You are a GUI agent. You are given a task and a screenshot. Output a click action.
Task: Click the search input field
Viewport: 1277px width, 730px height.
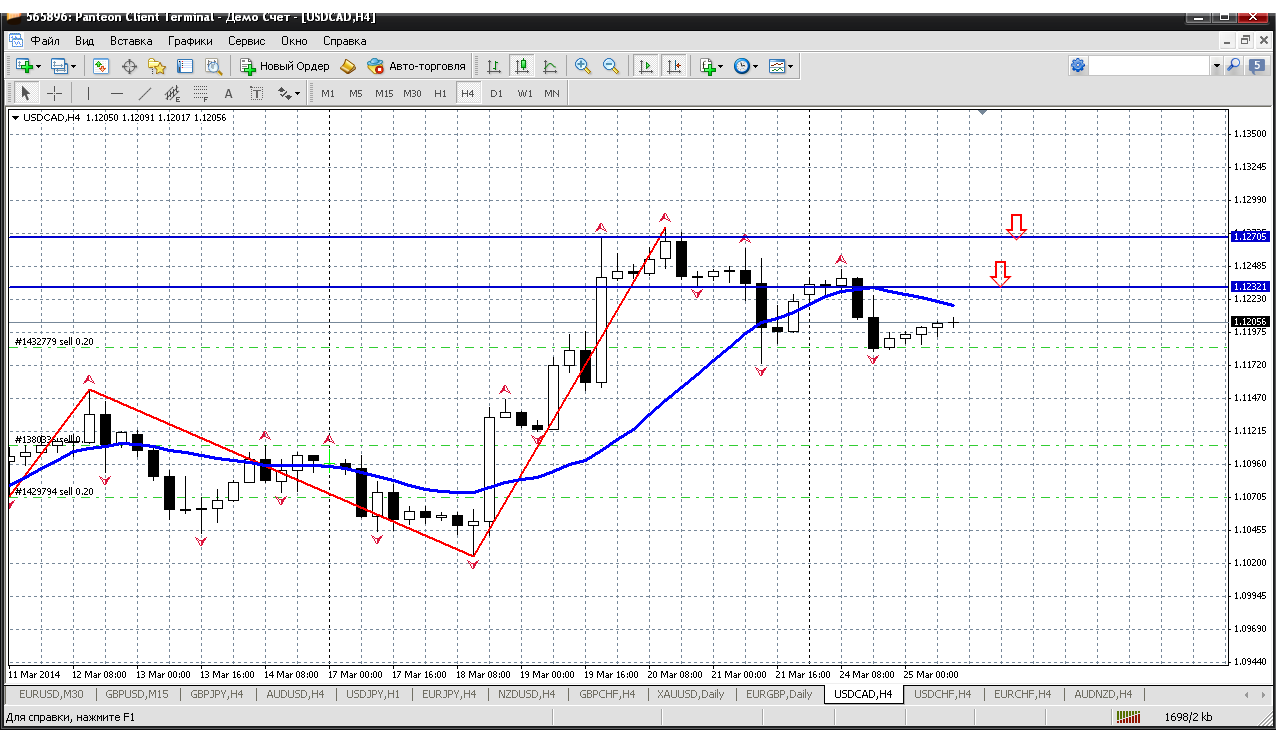coord(1150,66)
